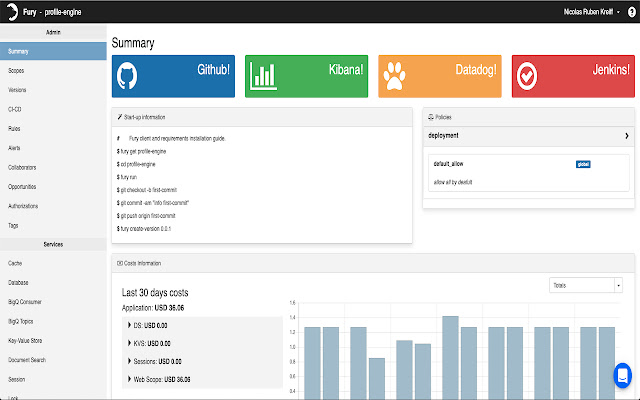Open BigQ Topics in the sidebar
The height and width of the screenshot is (400, 640).
pos(53,321)
